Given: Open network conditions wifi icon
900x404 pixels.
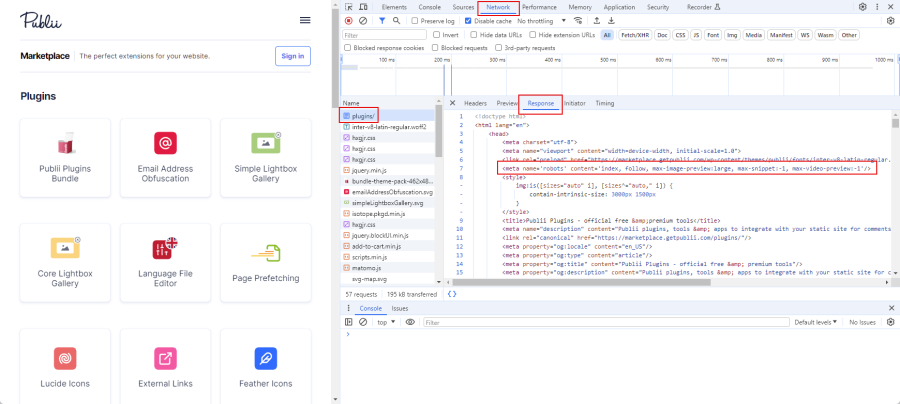Looking at the screenshot, I should (578, 21).
